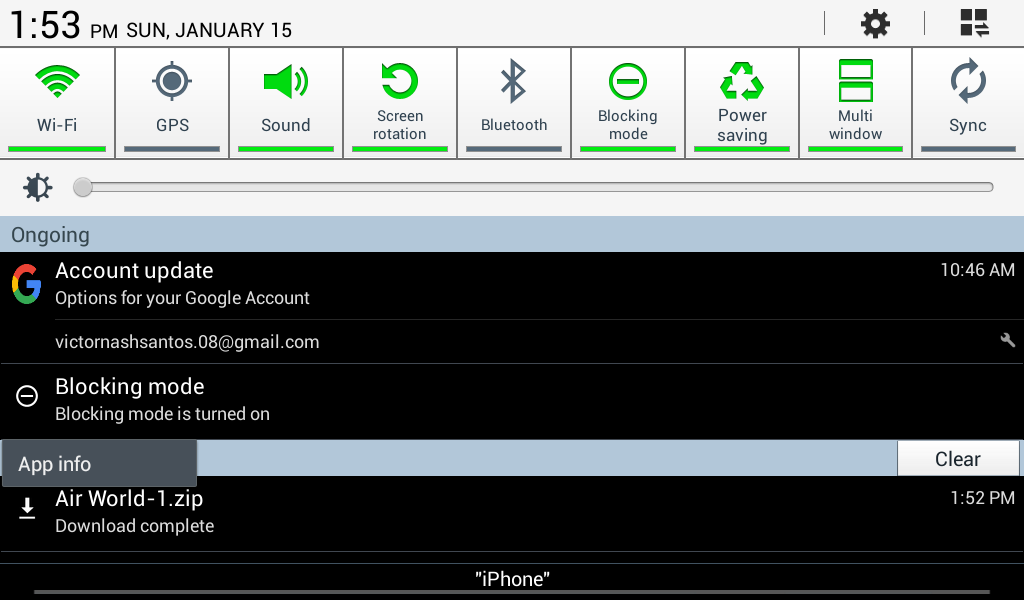Click the brightness slider handle
Screen dimensions: 1024x600
tap(83, 187)
